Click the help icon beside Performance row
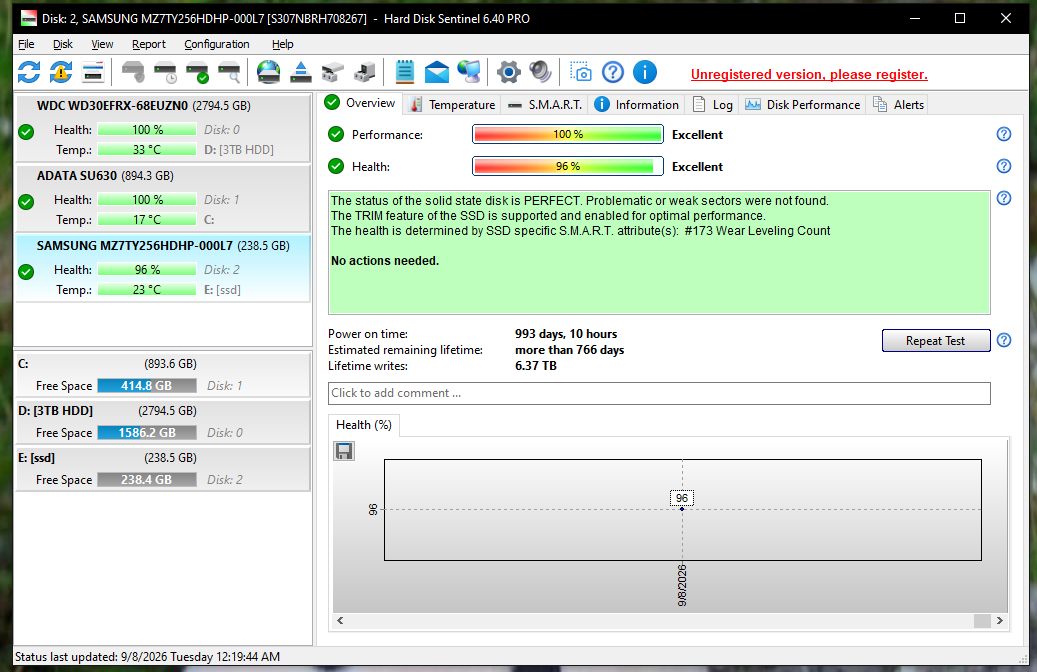The image size is (1037, 672). click(1003, 134)
